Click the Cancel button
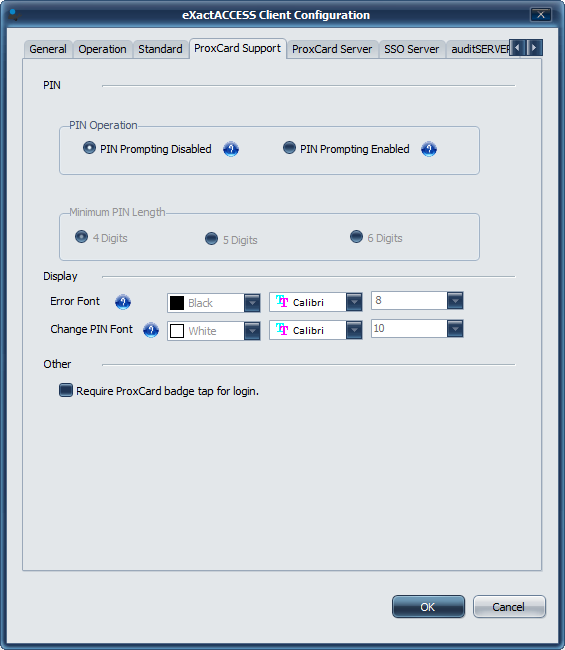Screen dimensions: 565x650 coord(509,606)
